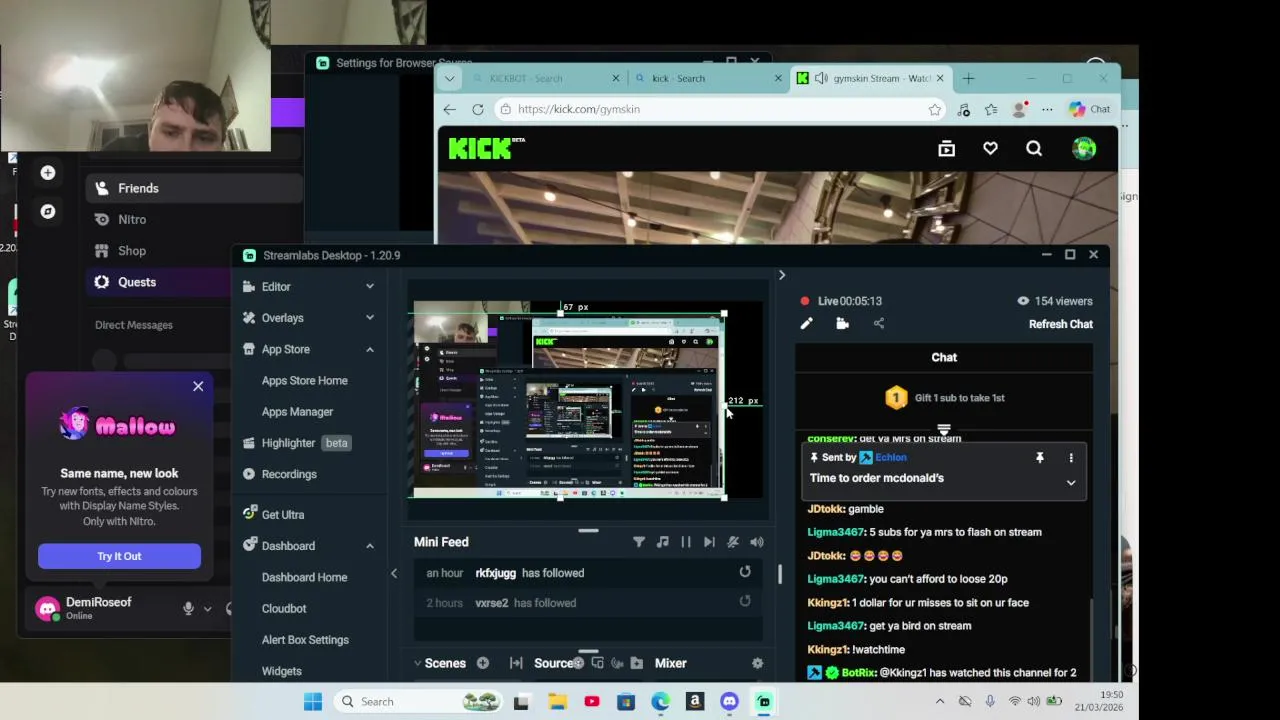Open Kick following heart icon

990,149
